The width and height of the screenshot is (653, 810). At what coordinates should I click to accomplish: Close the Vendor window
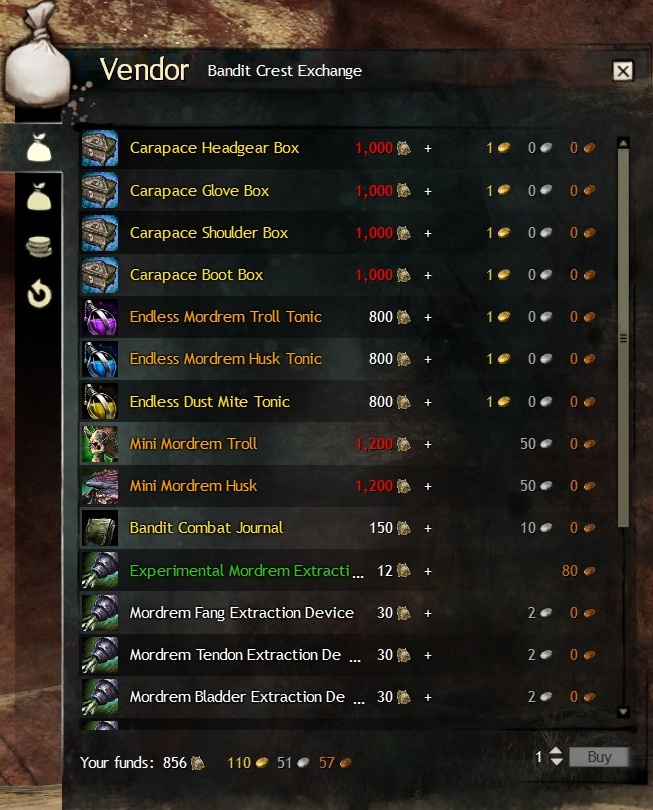pyautogui.click(x=623, y=71)
